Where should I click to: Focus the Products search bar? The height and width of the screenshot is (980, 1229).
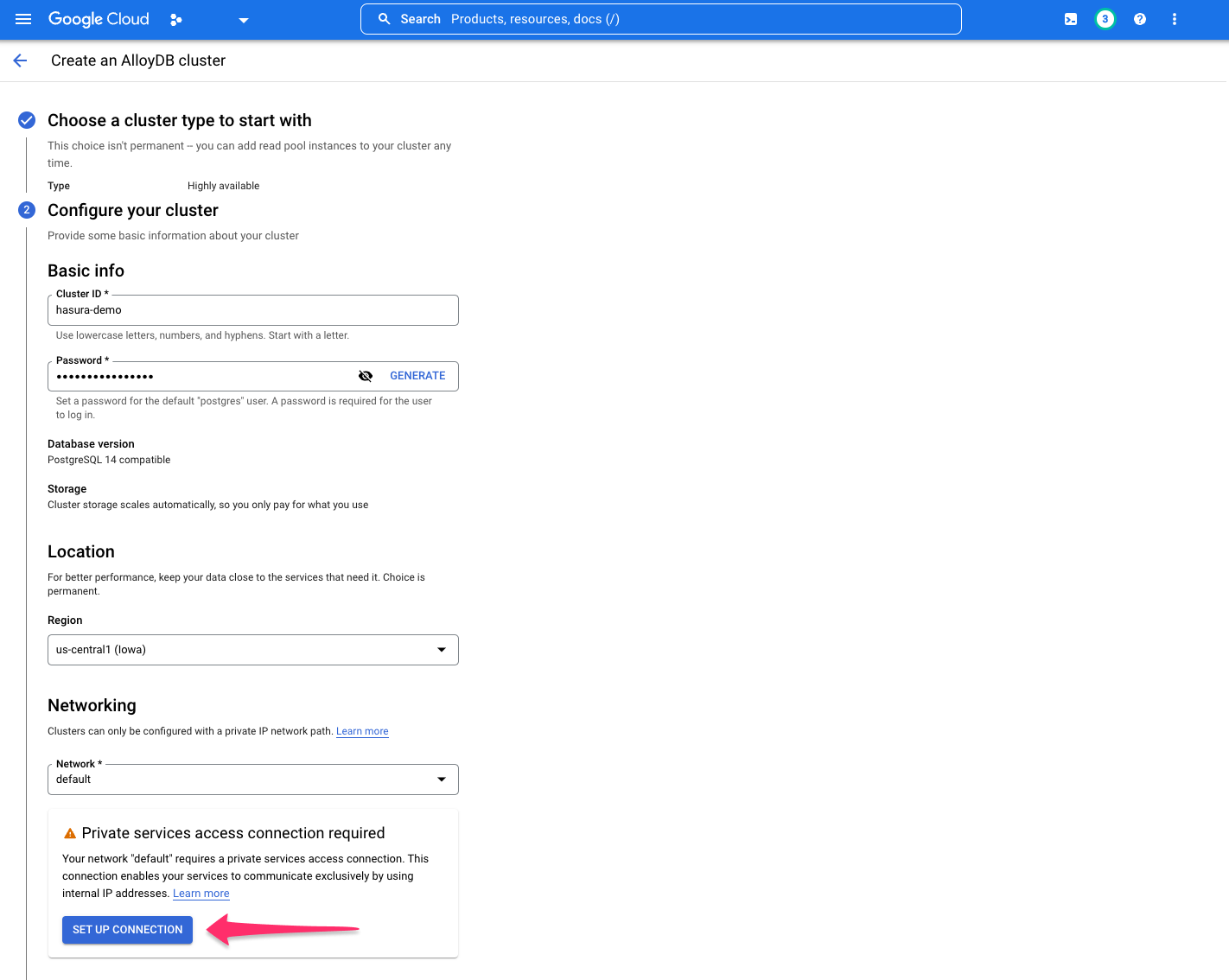(660, 18)
